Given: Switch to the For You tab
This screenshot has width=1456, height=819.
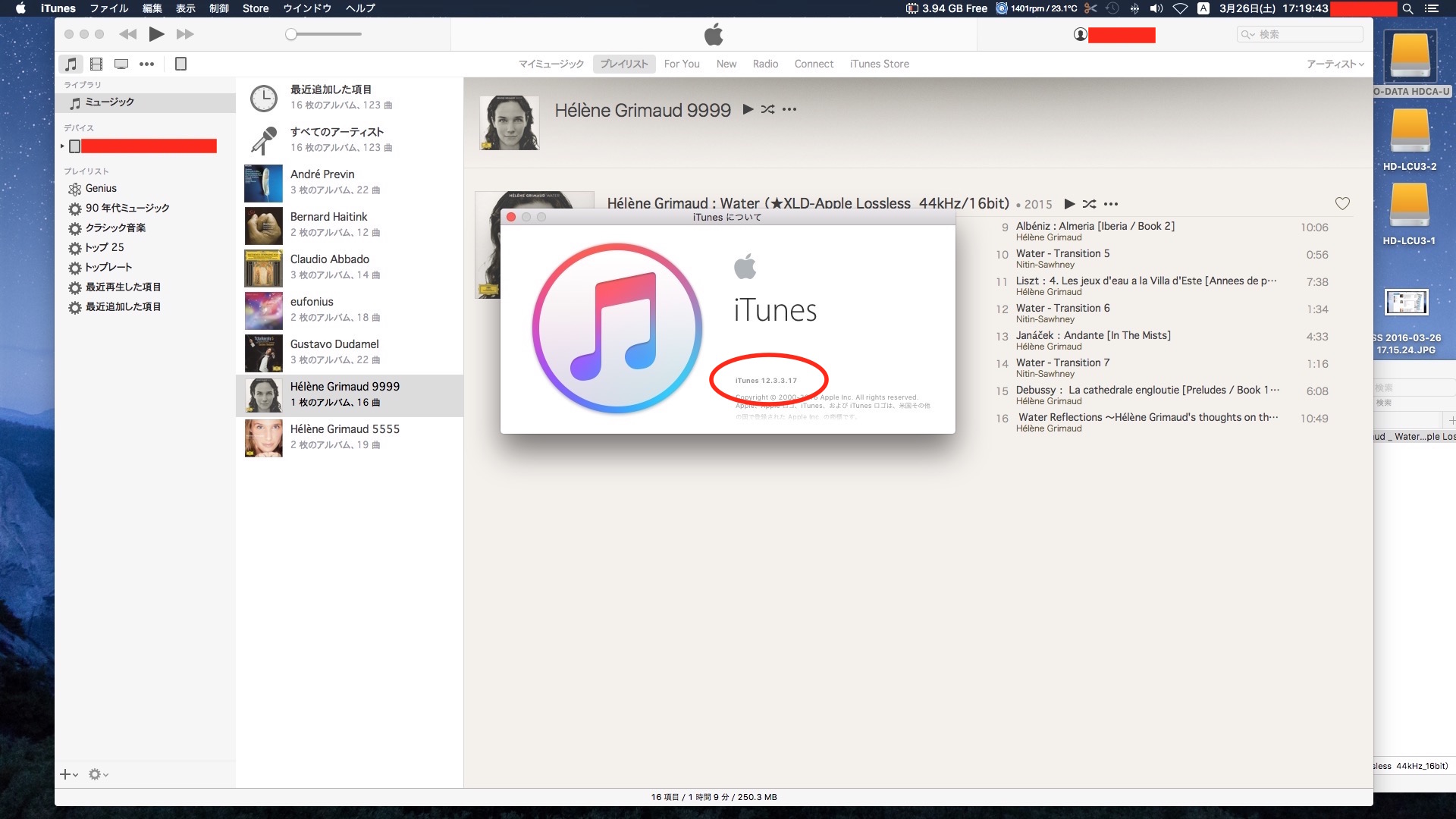Looking at the screenshot, I should coord(681,64).
